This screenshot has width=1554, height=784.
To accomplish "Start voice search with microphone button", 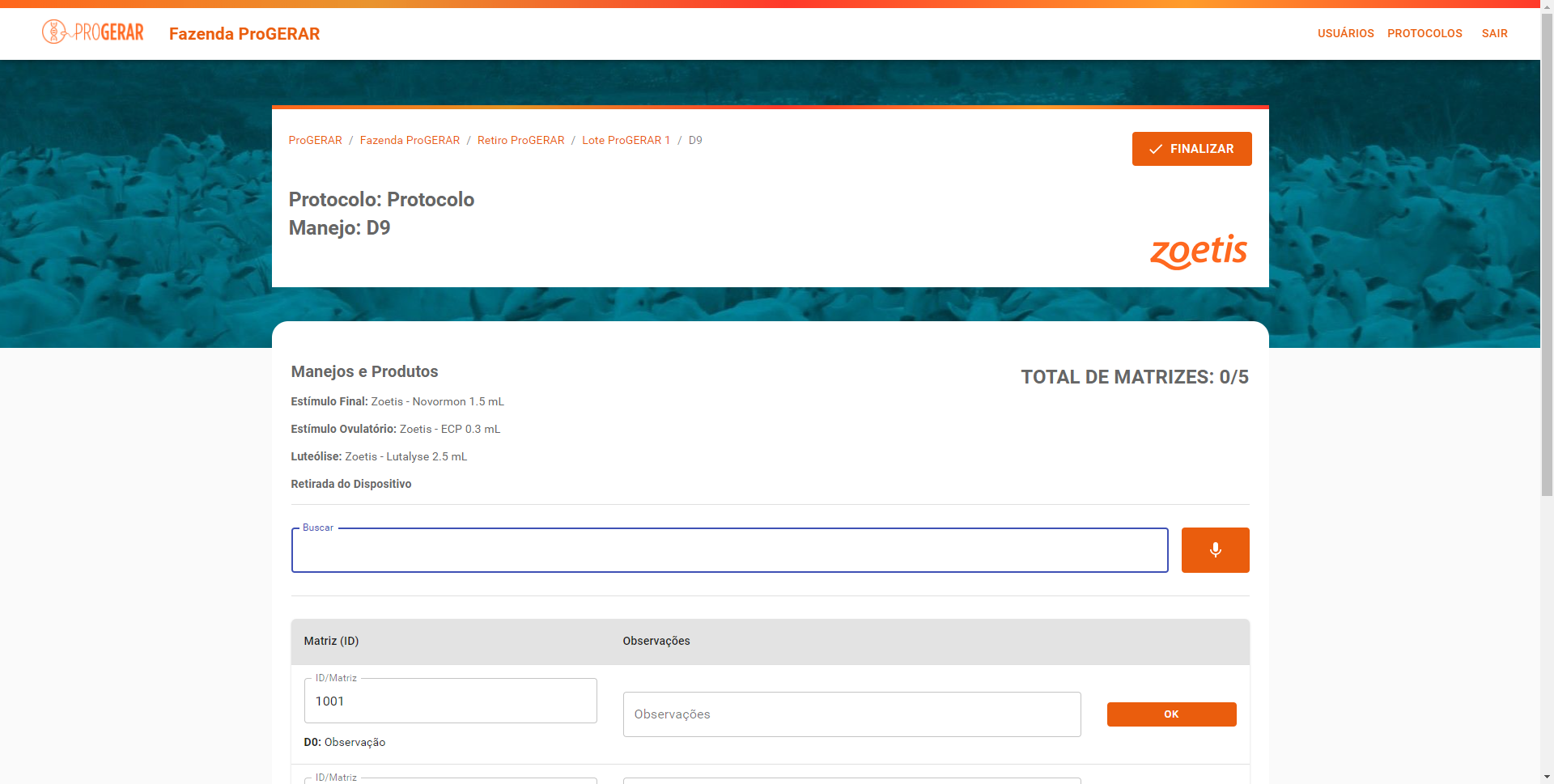I will click(x=1215, y=550).
